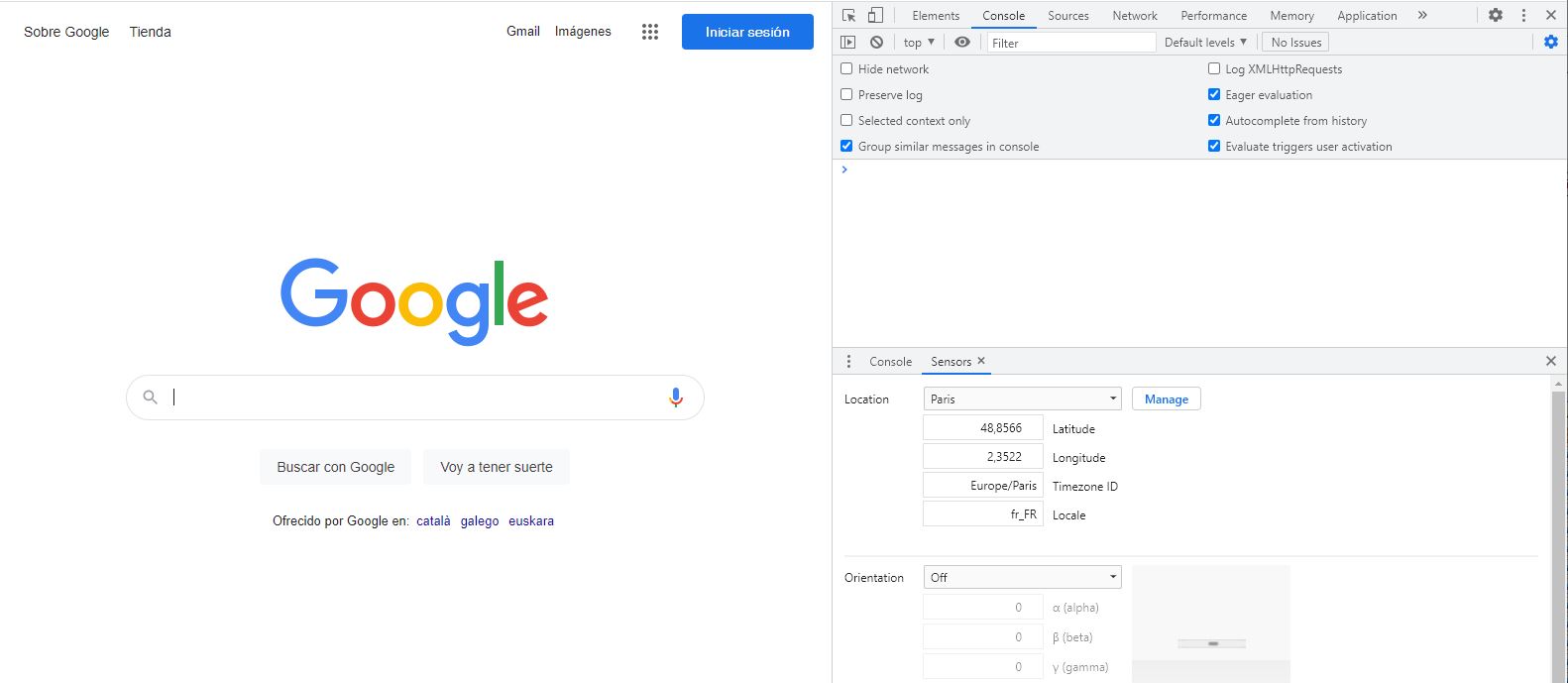The height and width of the screenshot is (683, 1568).
Task: Start voice search with microphone icon
Action: [x=676, y=398]
